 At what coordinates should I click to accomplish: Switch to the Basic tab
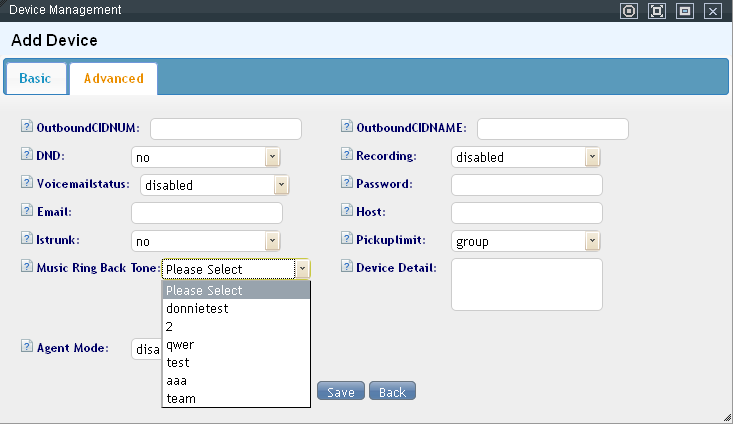pyautogui.click(x=35, y=78)
